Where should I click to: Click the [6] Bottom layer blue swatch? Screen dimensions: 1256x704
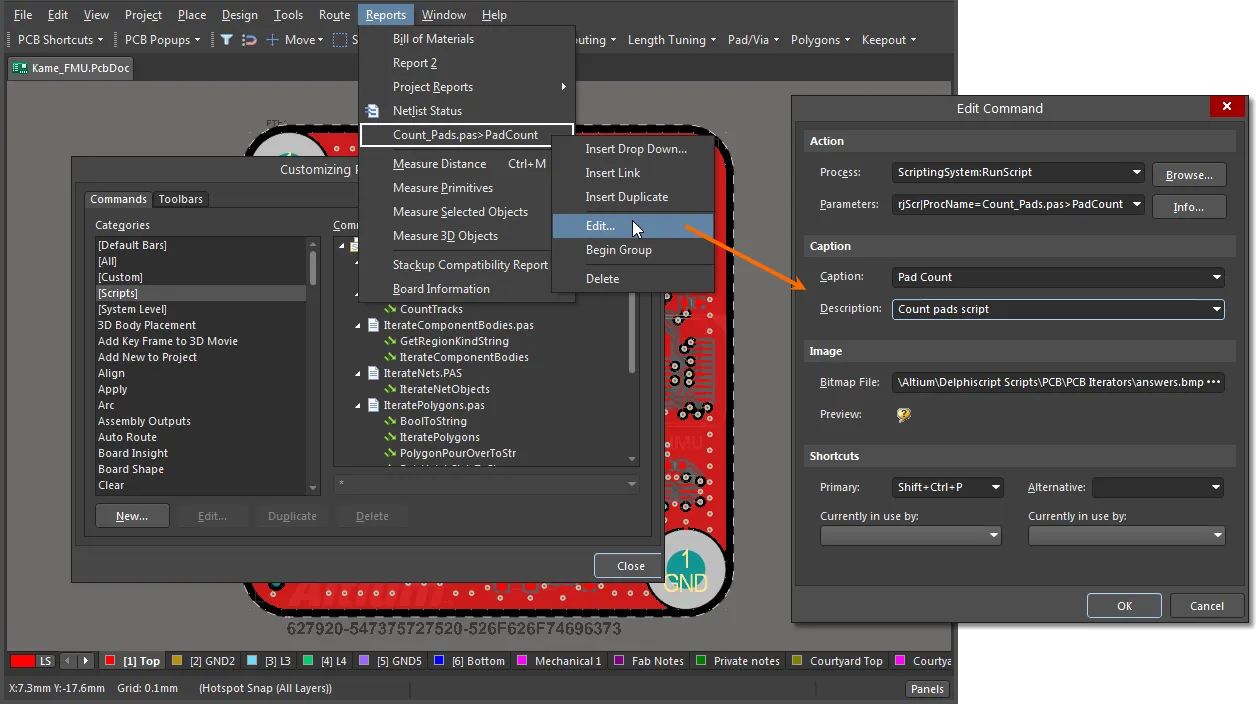pos(438,661)
